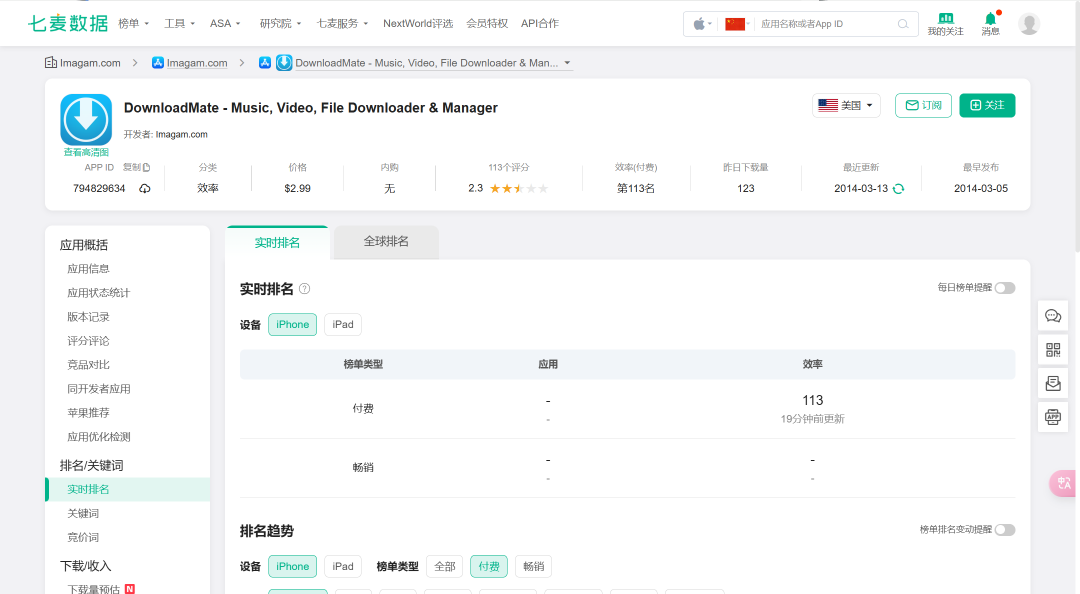Select iPhone device in 实时排名
The image size is (1080, 594).
click(292, 325)
